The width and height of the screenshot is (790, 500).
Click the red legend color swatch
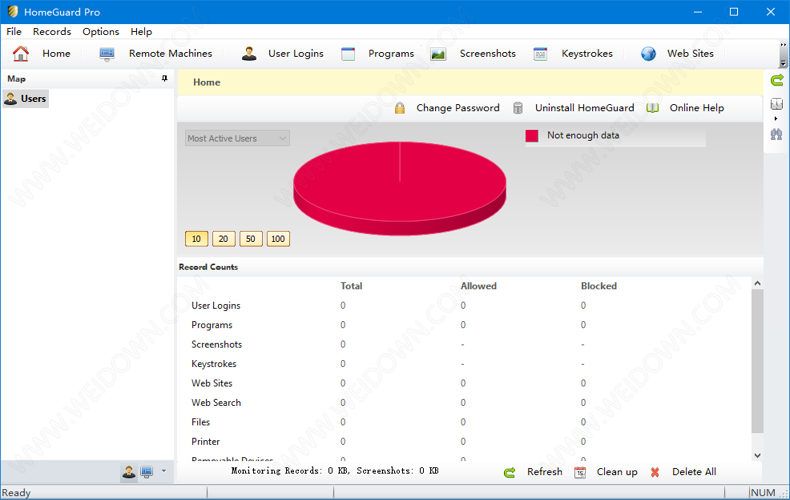[x=532, y=136]
